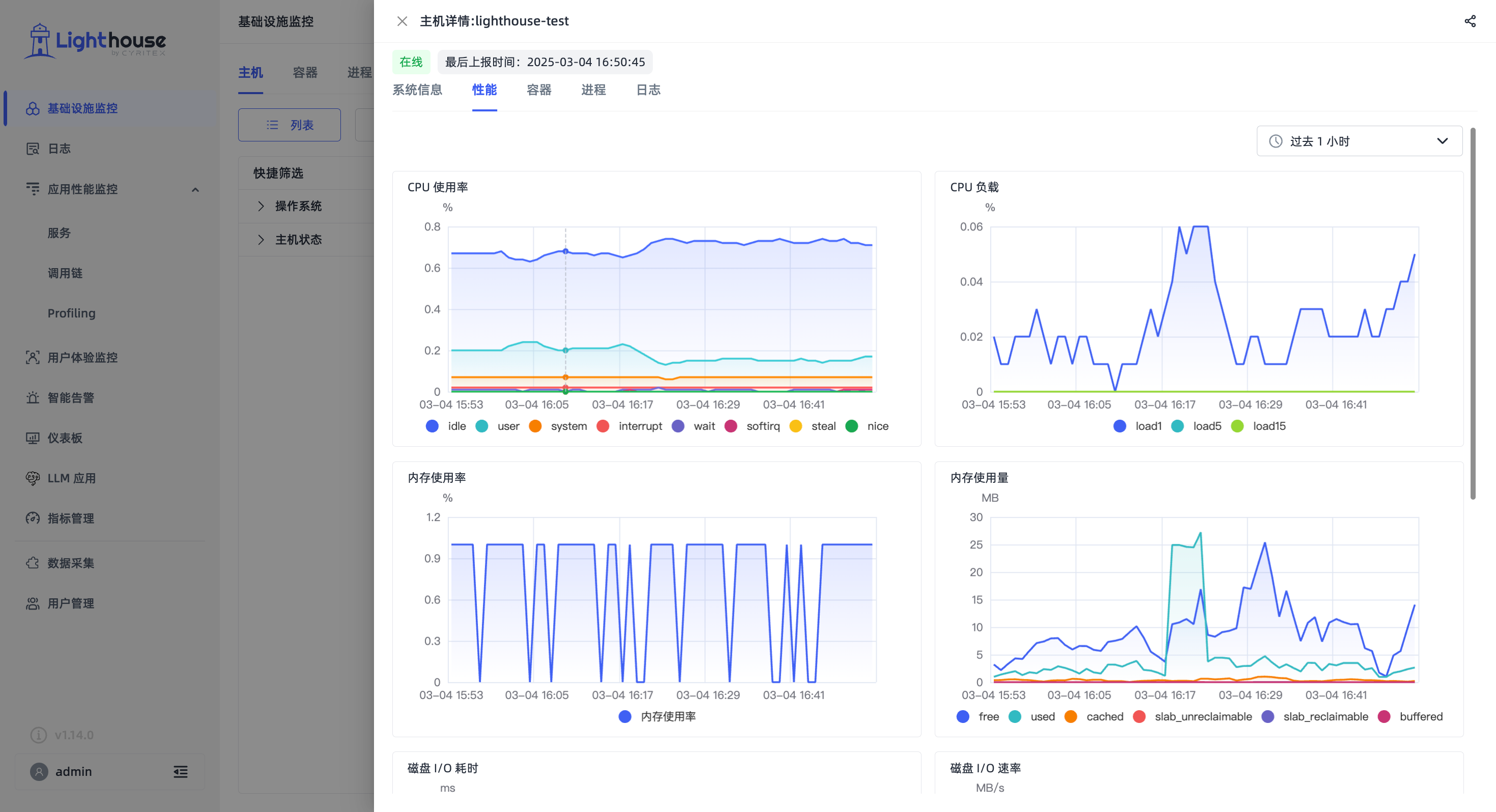This screenshot has height=812, width=1496.
Task: Toggle the wait series in CPU legend
Action: (x=694, y=426)
